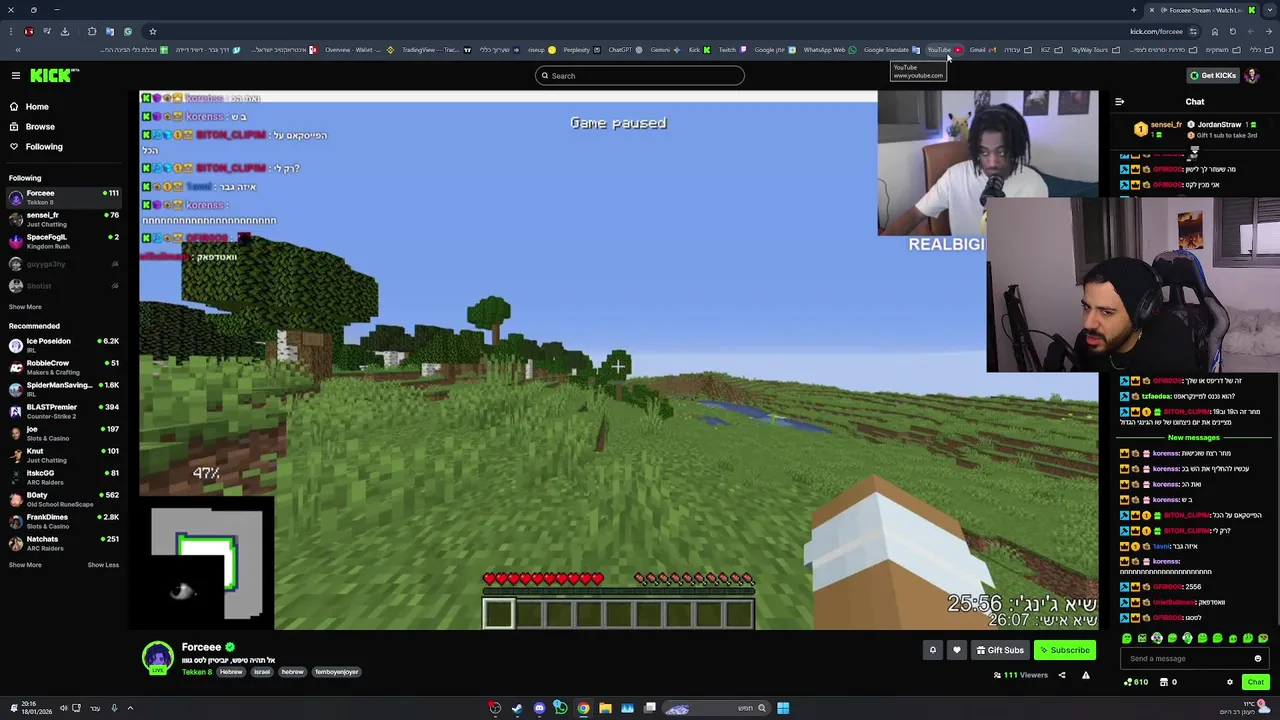1280x720 pixels.
Task: Open recommended channel SpiderManSavingsAccount
Action: pyautogui.click(x=62, y=389)
